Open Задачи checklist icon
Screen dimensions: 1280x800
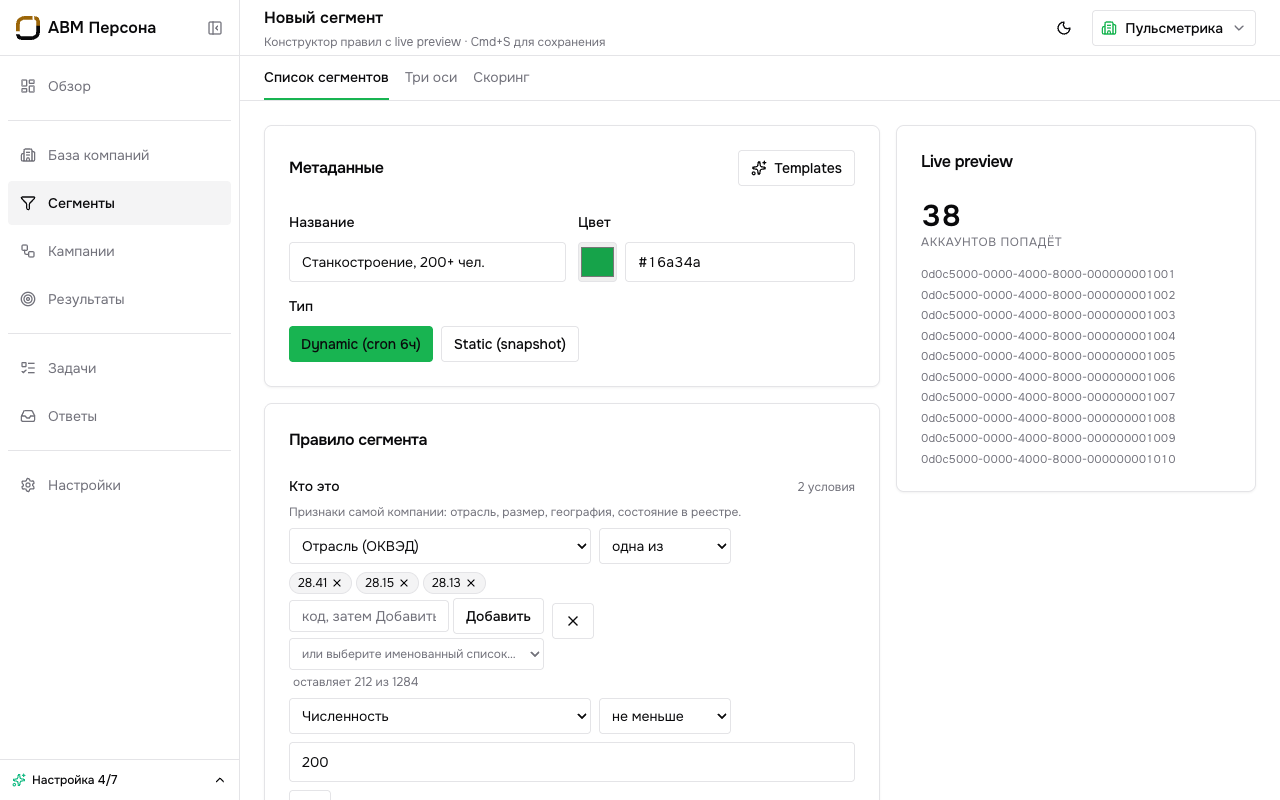28,368
